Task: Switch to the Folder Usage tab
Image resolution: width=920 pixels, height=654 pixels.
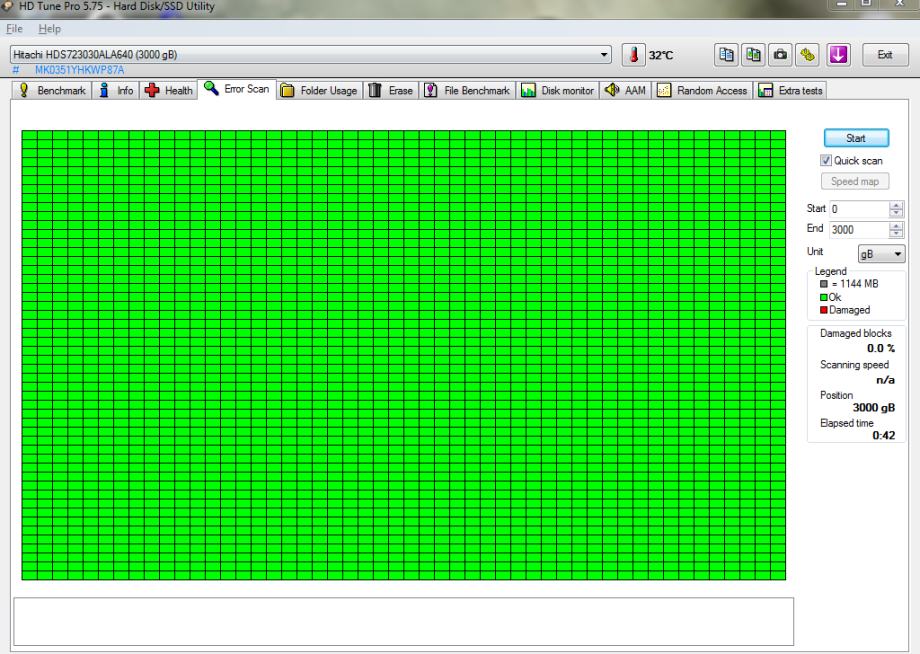Action: point(319,90)
